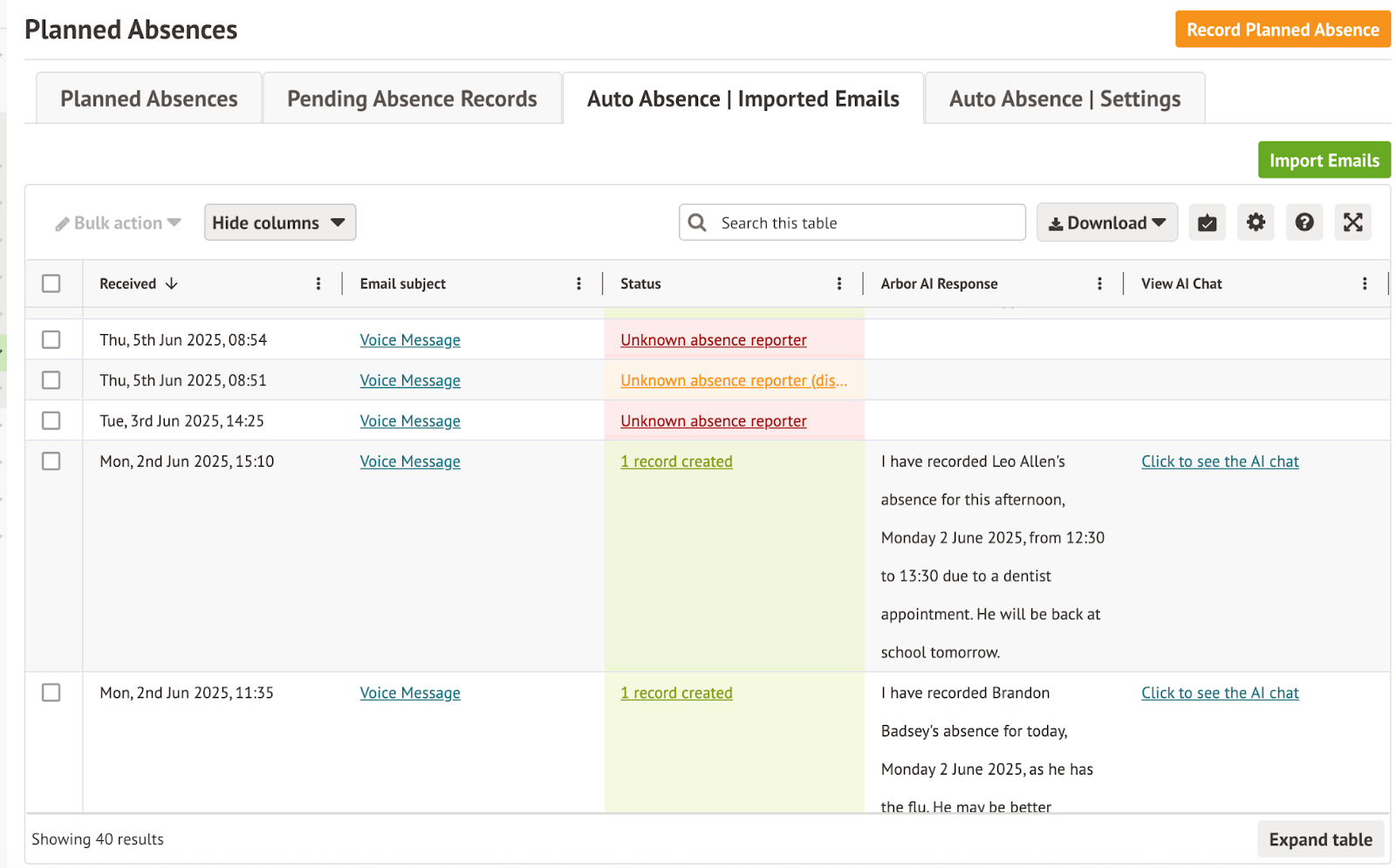Open Arbor AI Response column menu
Viewport: 1396px width, 868px height.
pyautogui.click(x=1099, y=284)
